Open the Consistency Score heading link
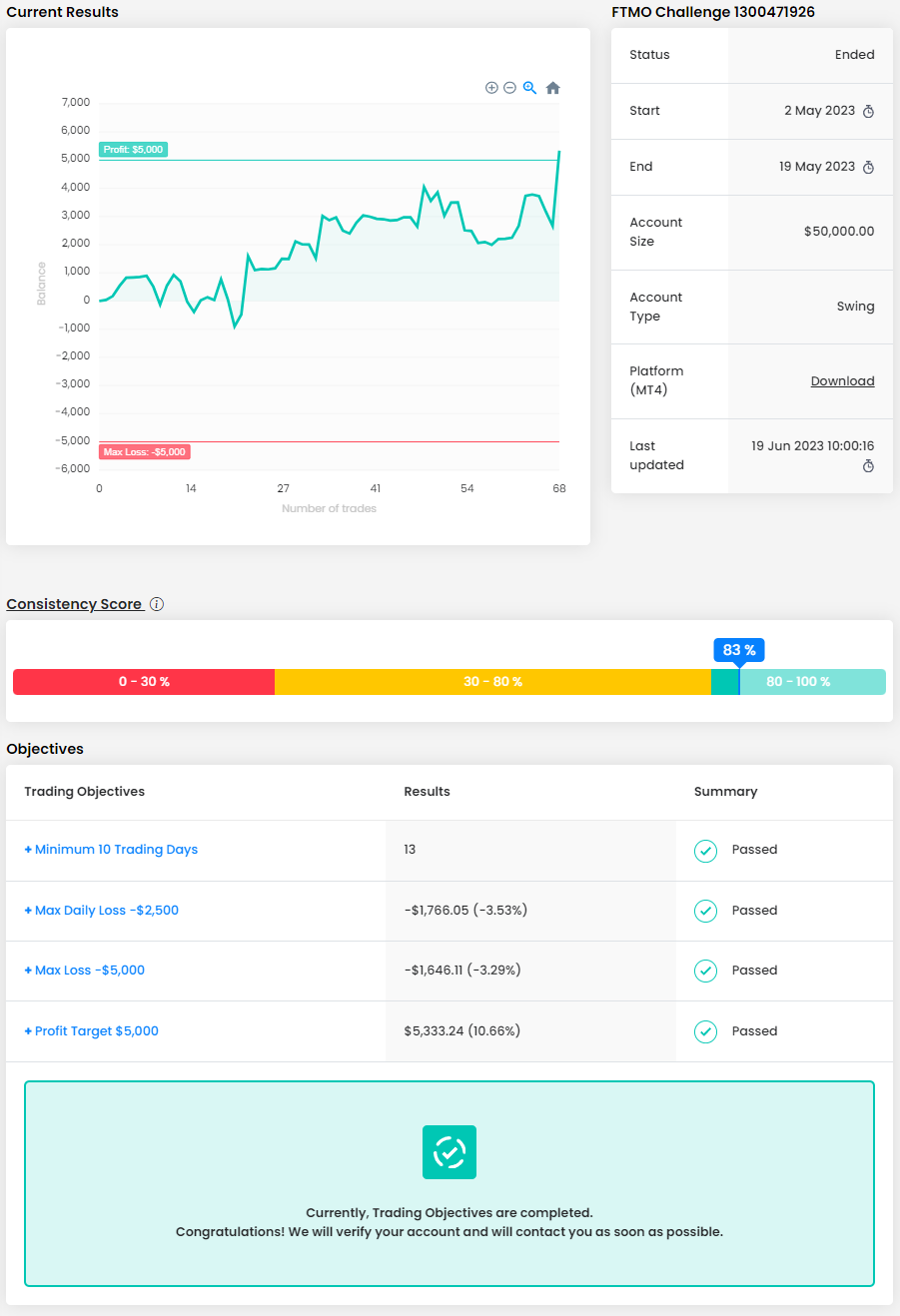 [x=74, y=604]
